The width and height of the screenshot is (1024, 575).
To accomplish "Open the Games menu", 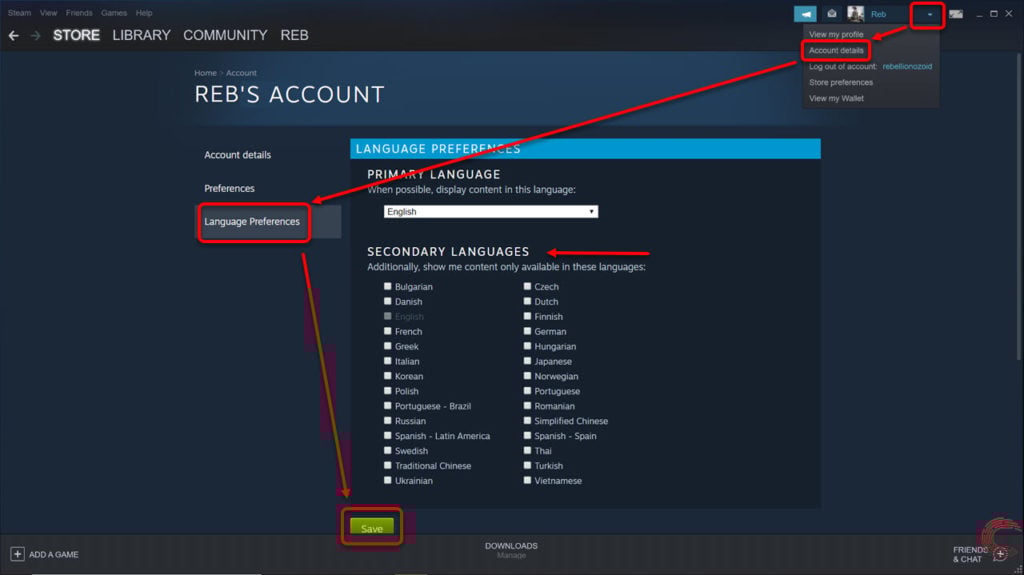I will click(114, 12).
